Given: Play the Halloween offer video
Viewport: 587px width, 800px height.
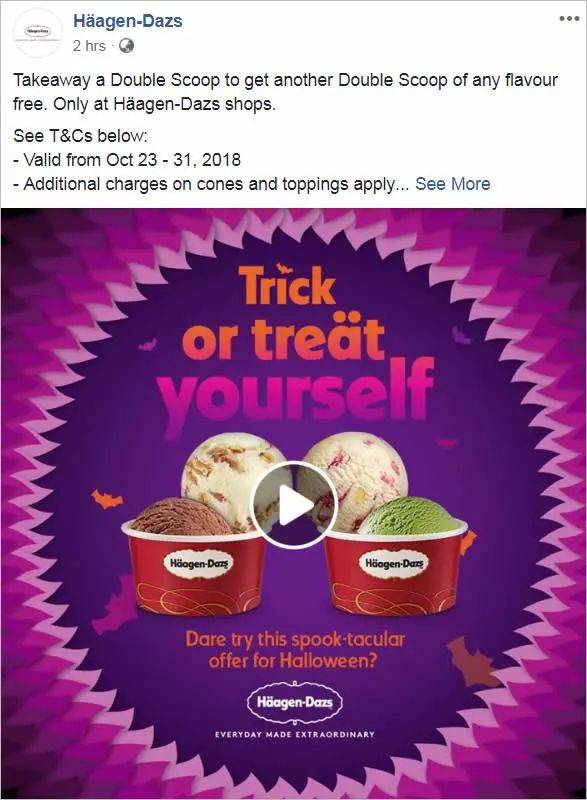Looking at the screenshot, I should [294, 505].
